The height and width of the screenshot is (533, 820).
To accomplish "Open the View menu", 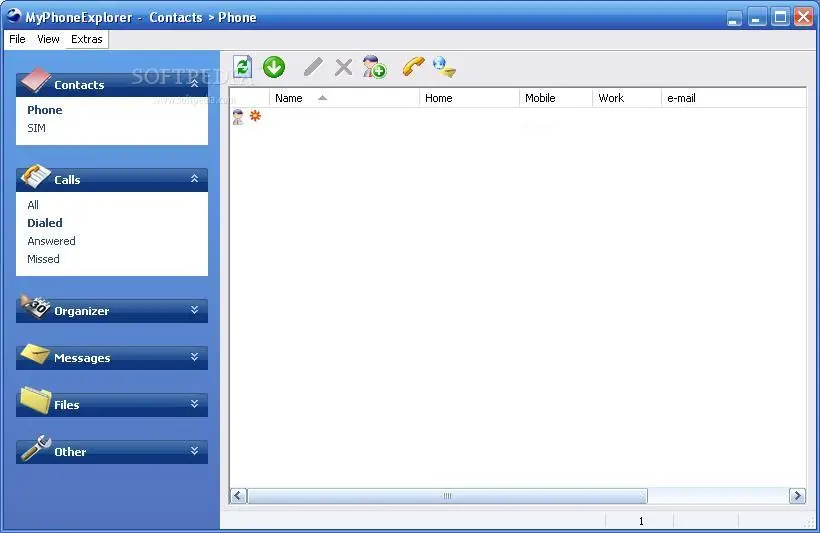I will click(x=48, y=39).
